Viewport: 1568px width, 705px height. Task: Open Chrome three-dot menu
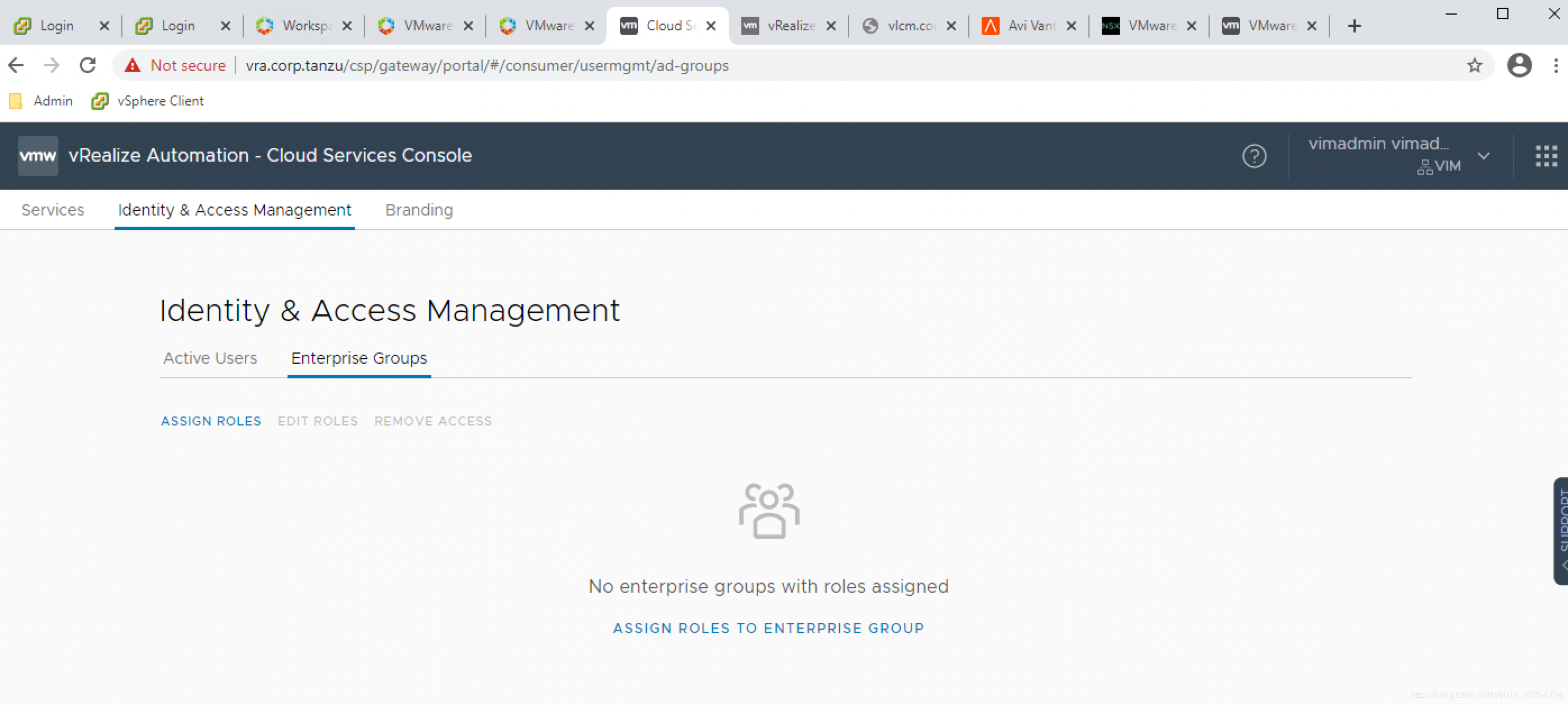click(x=1555, y=65)
